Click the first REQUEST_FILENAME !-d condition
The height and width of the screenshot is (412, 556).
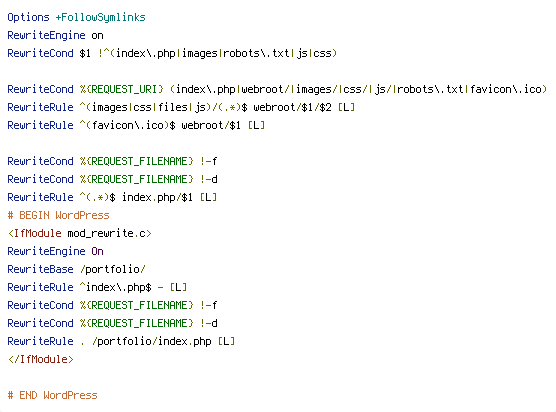click(112, 179)
